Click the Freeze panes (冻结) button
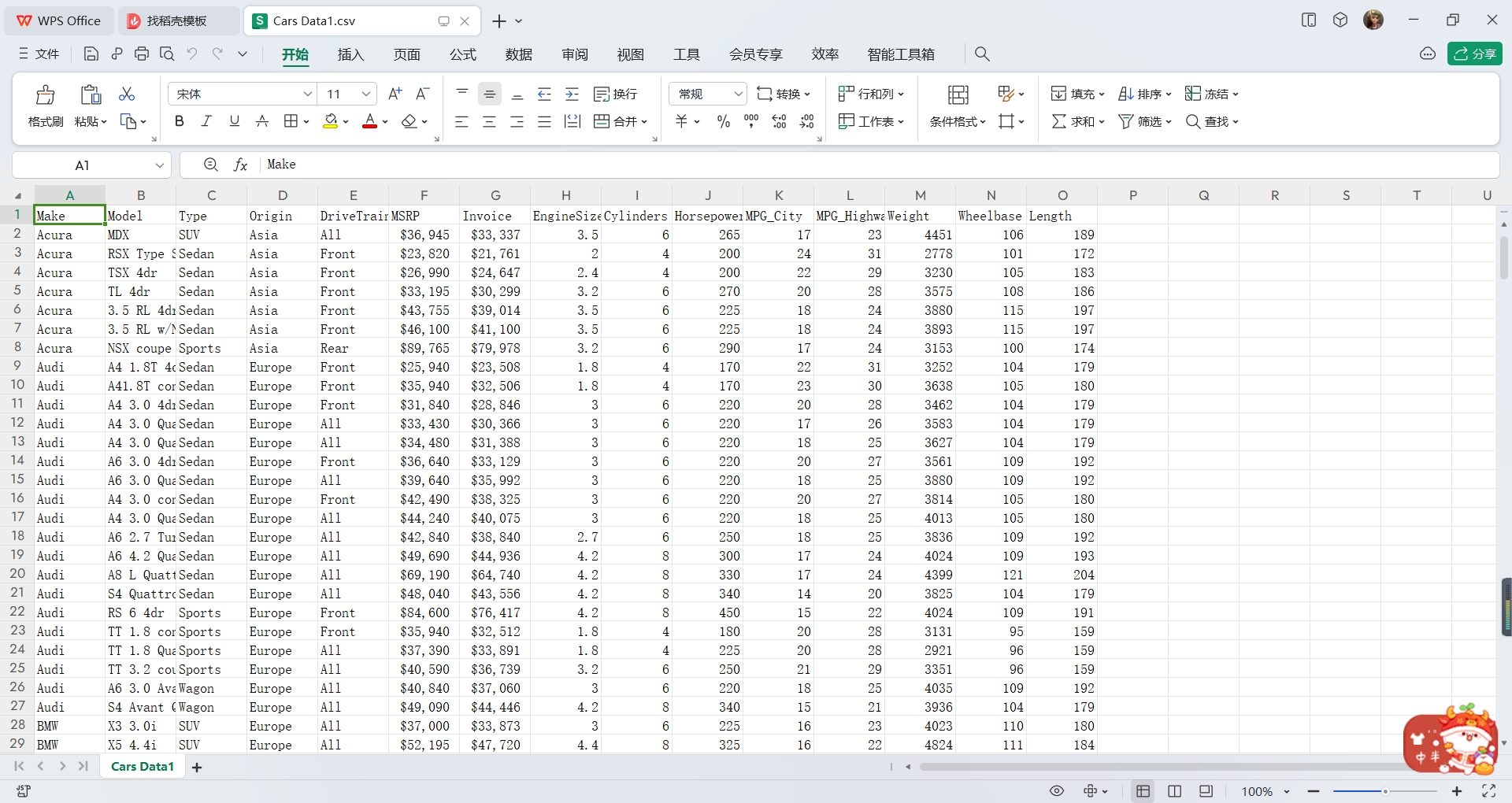 pyautogui.click(x=1212, y=94)
